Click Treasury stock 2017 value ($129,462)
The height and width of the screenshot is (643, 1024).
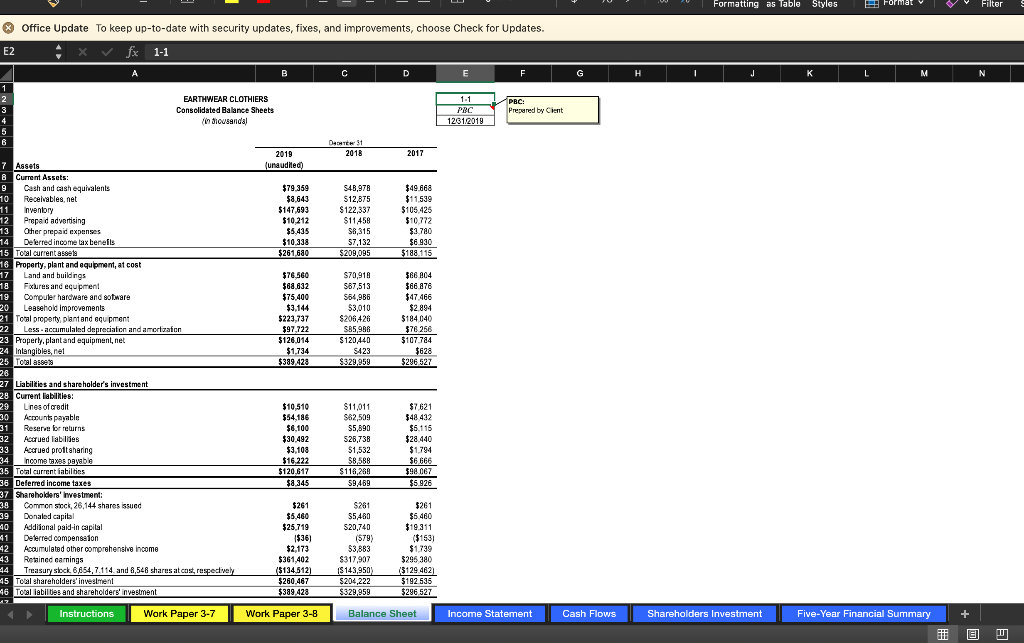pos(417,570)
